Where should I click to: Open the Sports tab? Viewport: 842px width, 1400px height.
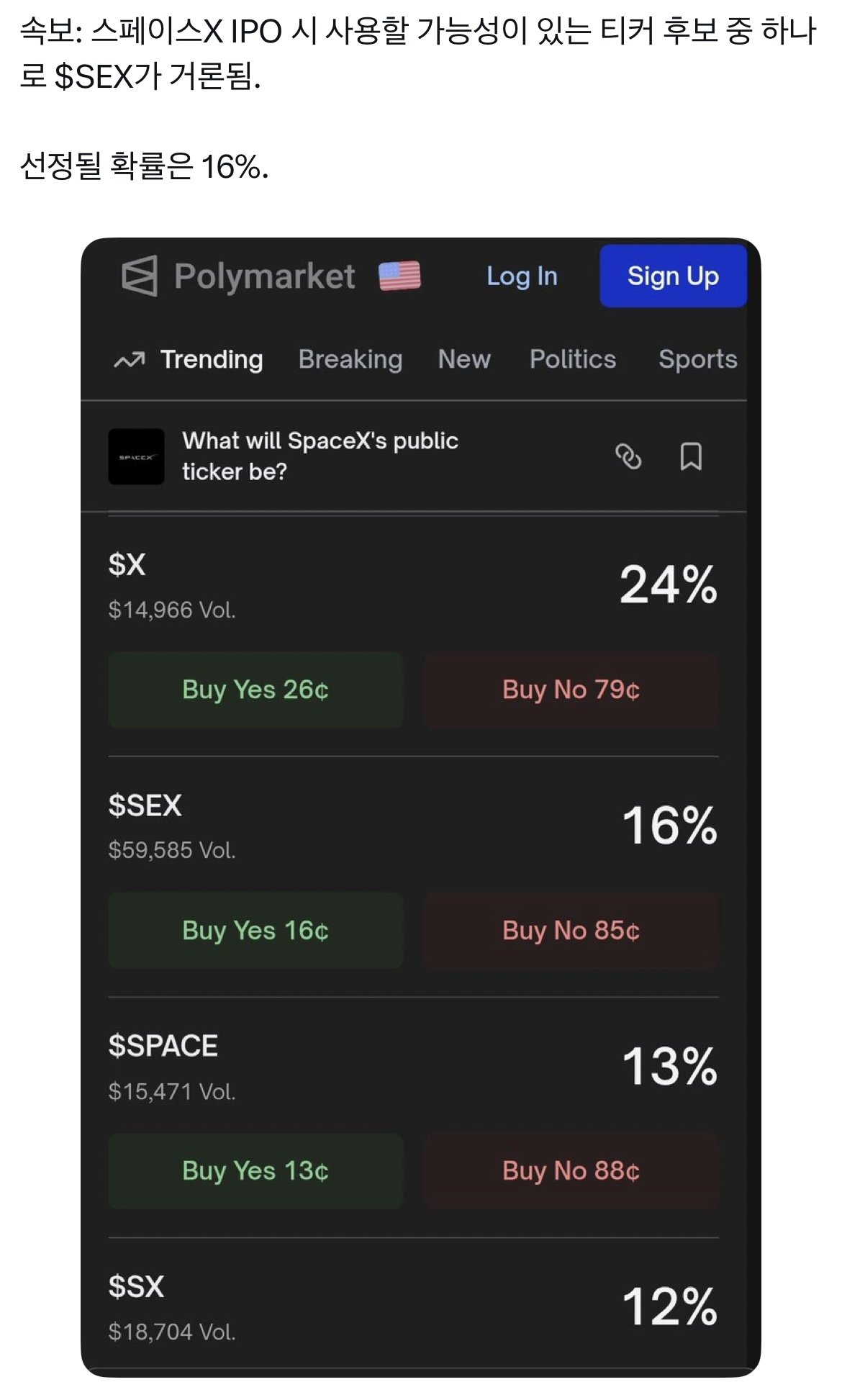pos(697,359)
